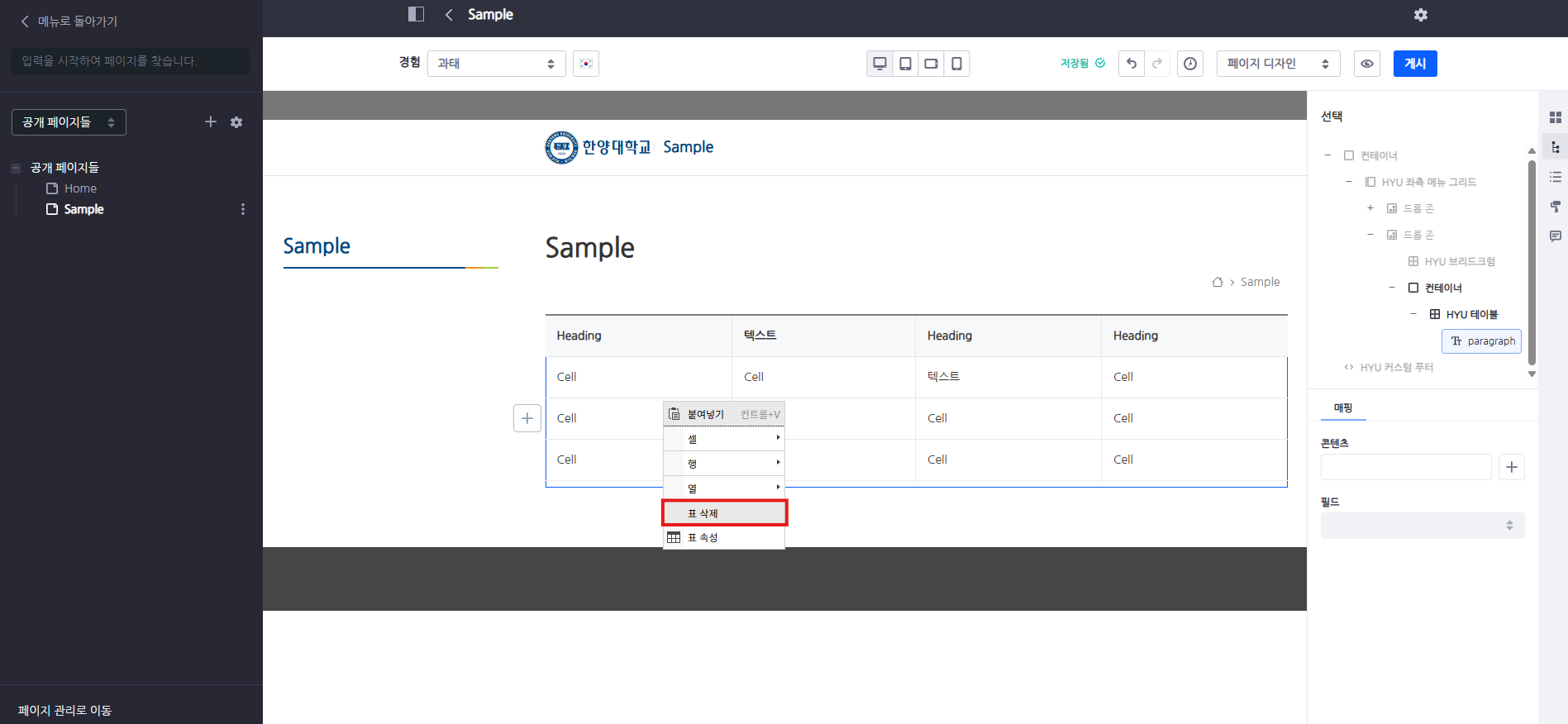The image size is (1568, 724).
Task: Open the 필드 dropdown in mapping panel
Action: [x=1422, y=526]
